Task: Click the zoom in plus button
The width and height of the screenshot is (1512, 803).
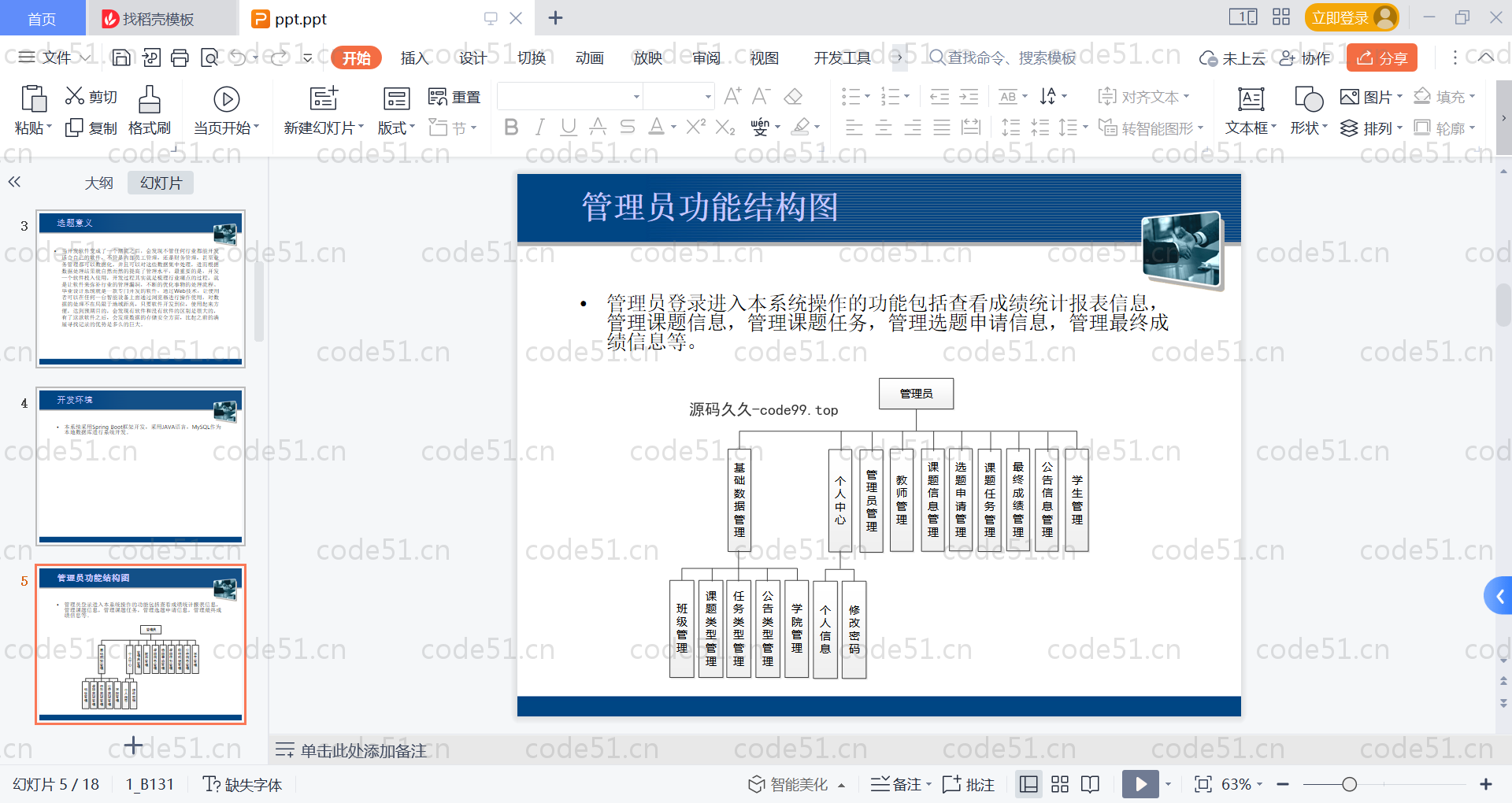Action: [x=1486, y=784]
